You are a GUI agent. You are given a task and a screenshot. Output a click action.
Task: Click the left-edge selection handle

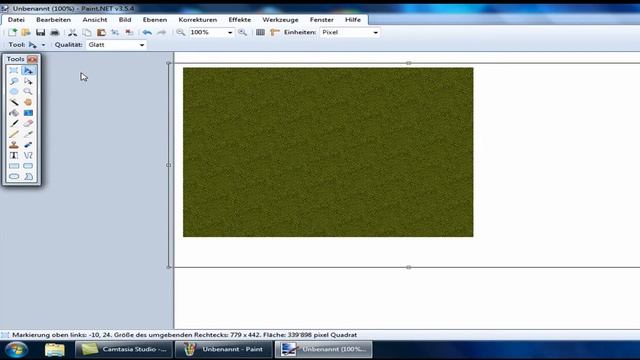169,165
